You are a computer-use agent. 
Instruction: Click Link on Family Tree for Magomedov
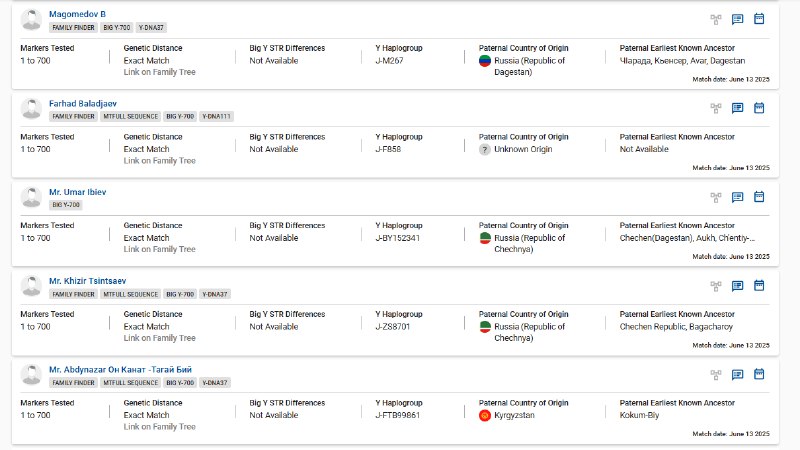[x=159, y=72]
